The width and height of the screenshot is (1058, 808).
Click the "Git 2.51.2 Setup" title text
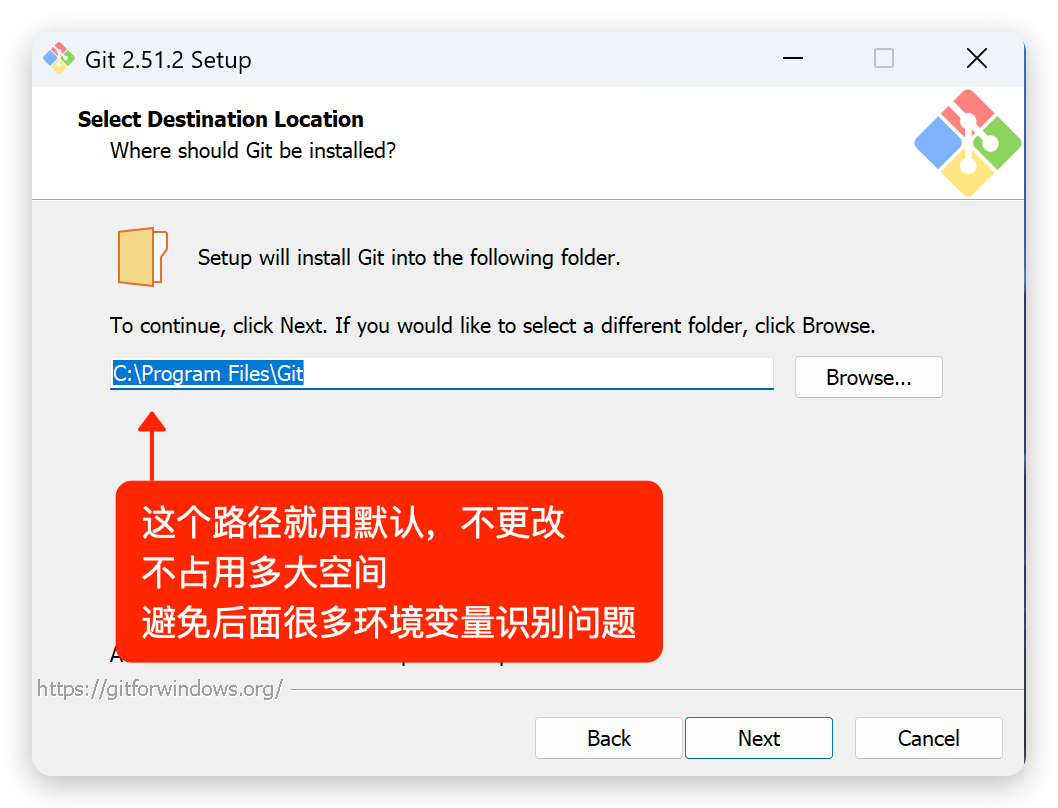point(168,60)
